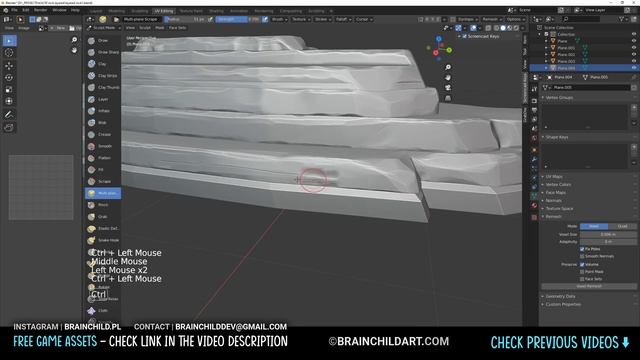Select the Smooth brush
This screenshot has width=640, height=360.
click(102, 146)
